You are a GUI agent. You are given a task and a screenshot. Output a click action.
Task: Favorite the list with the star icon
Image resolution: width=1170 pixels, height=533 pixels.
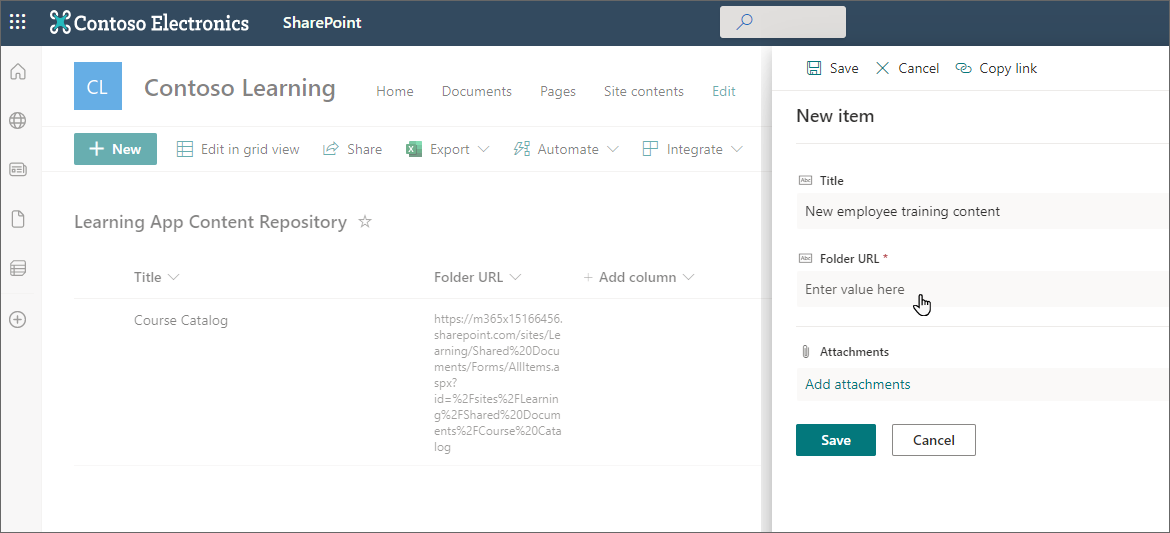coord(365,222)
